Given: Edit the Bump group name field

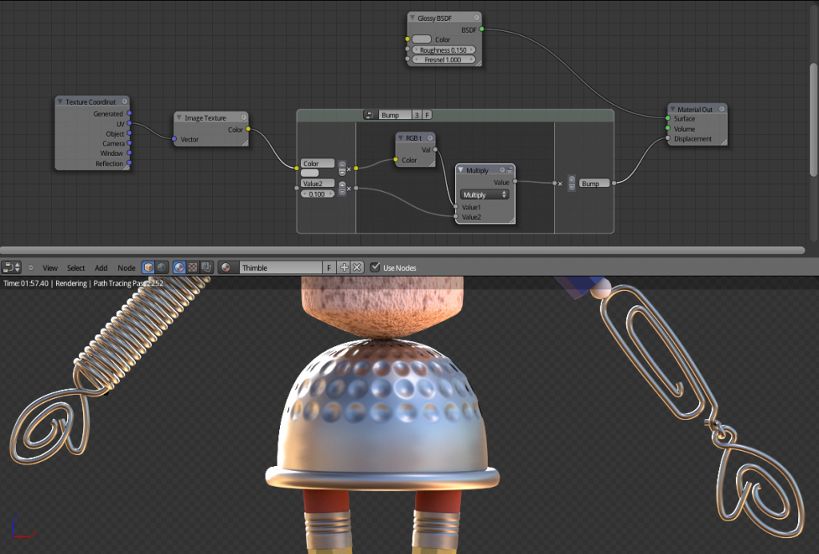Looking at the screenshot, I should tap(395, 115).
